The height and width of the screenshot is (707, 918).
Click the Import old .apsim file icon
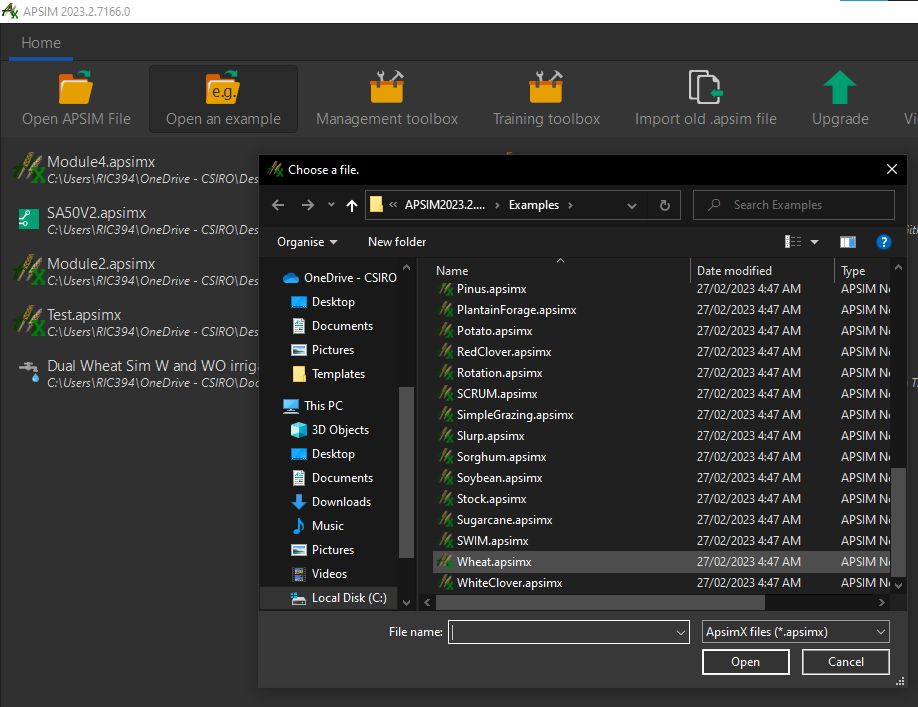point(705,87)
